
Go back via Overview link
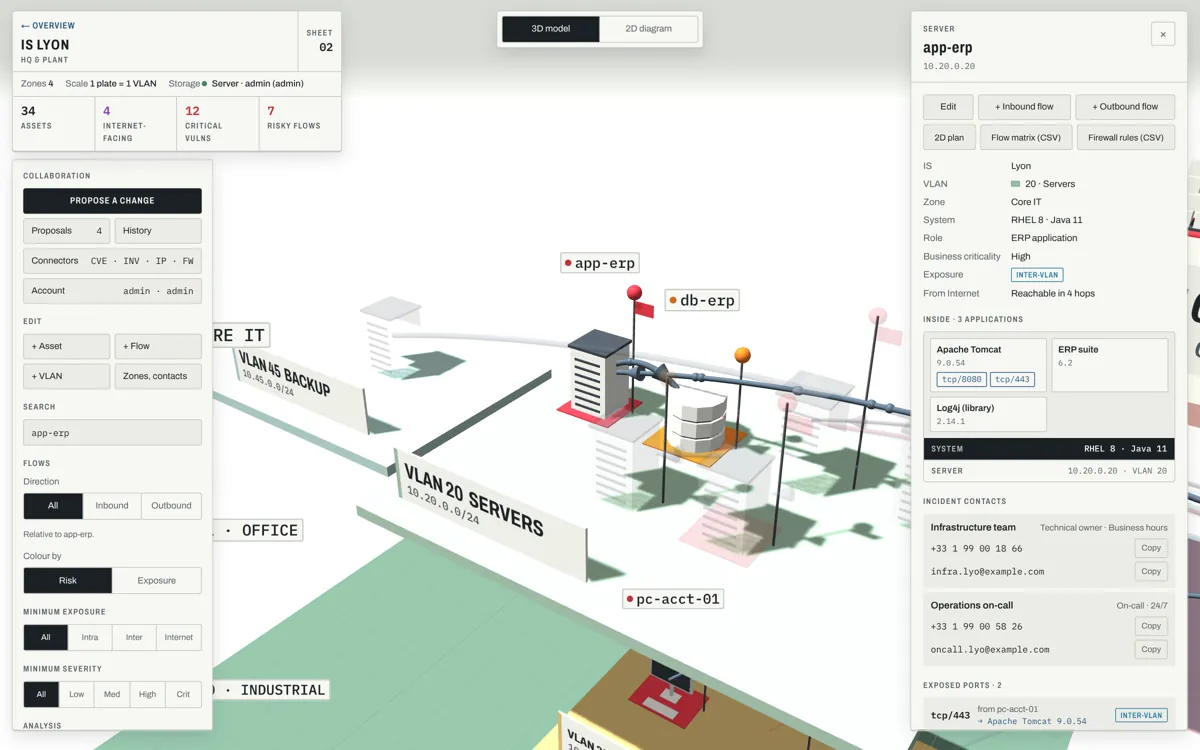tap(48, 26)
